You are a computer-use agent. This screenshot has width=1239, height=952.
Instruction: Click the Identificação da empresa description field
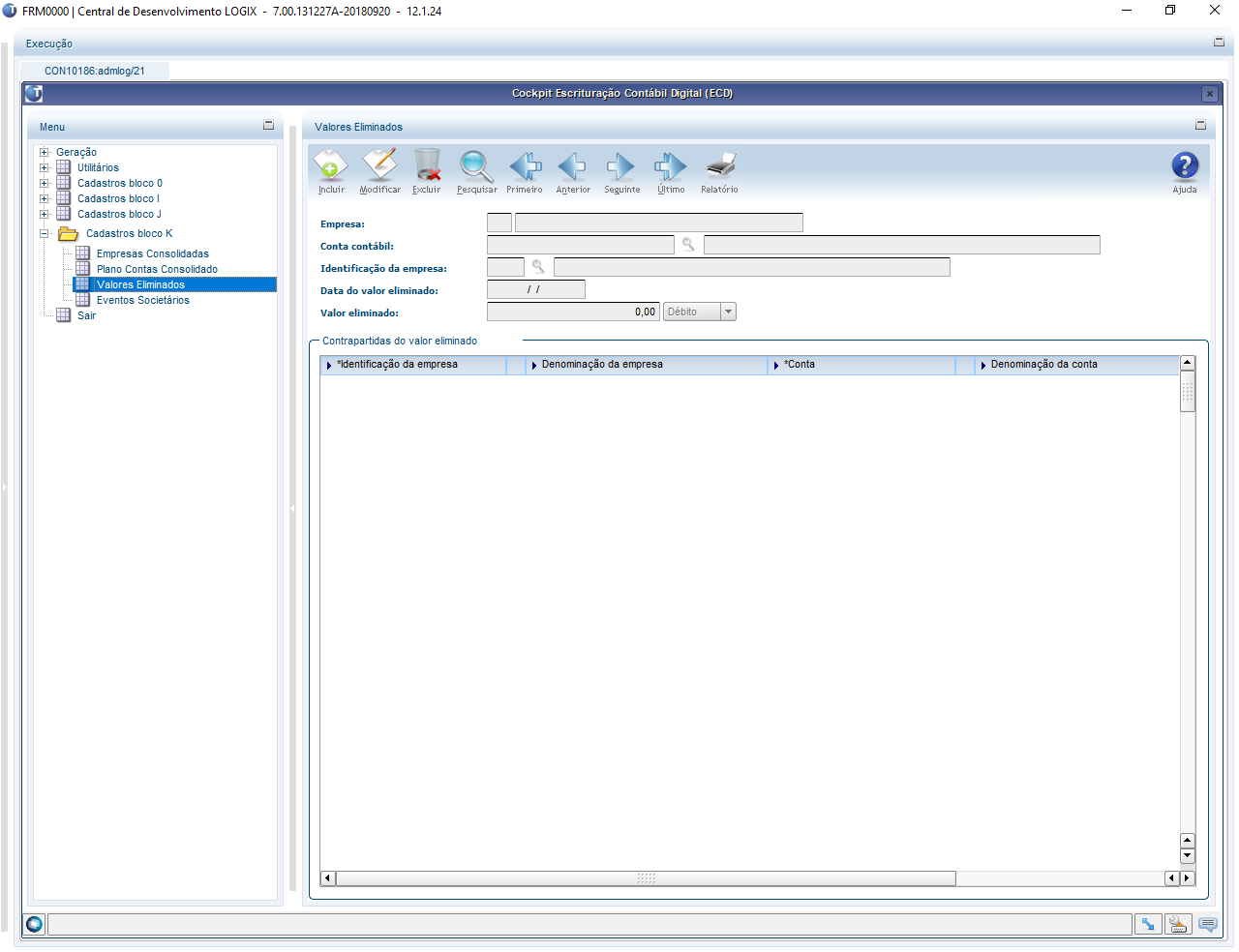pyautogui.click(x=752, y=267)
